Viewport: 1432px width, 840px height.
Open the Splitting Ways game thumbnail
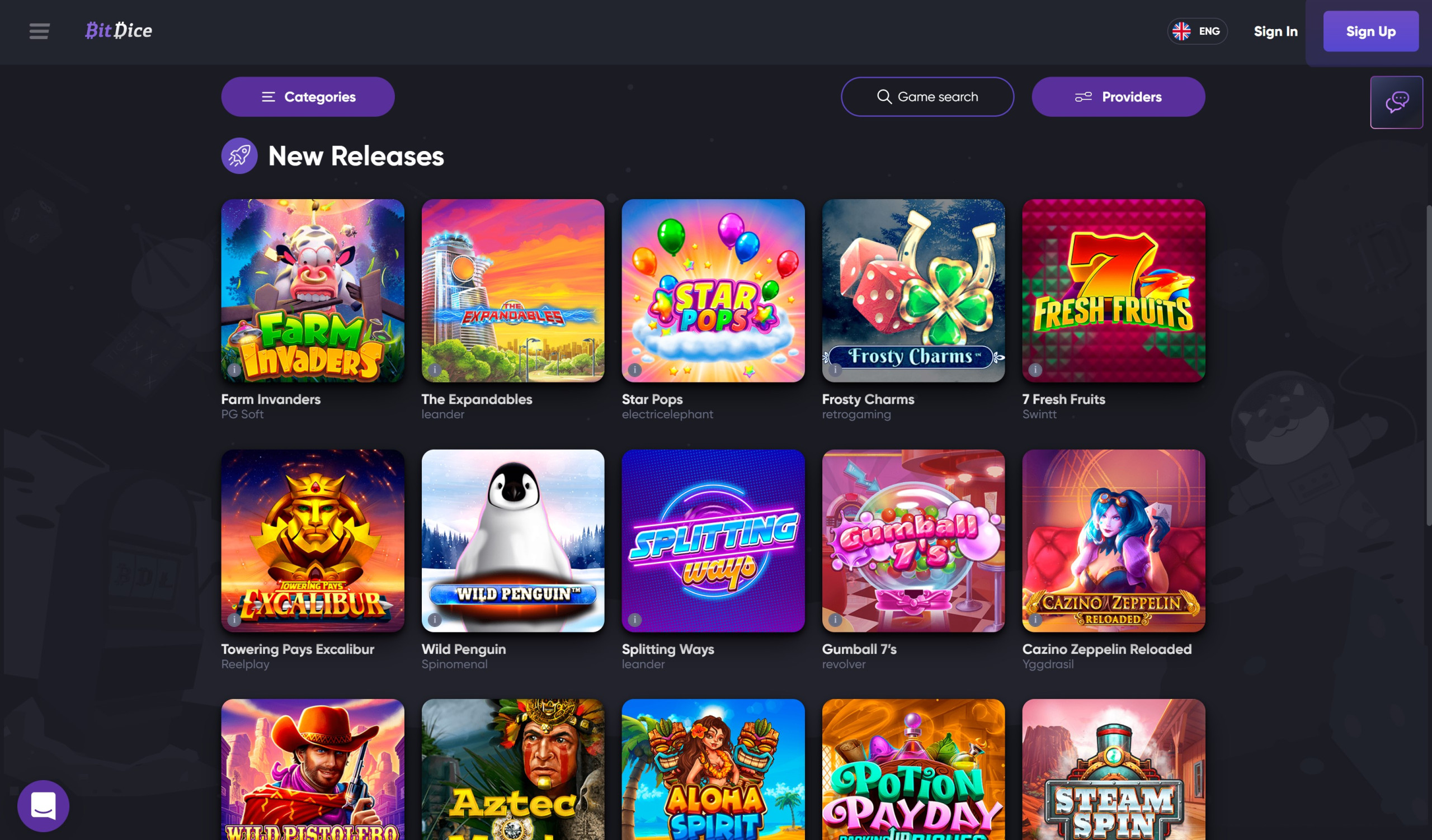point(713,541)
